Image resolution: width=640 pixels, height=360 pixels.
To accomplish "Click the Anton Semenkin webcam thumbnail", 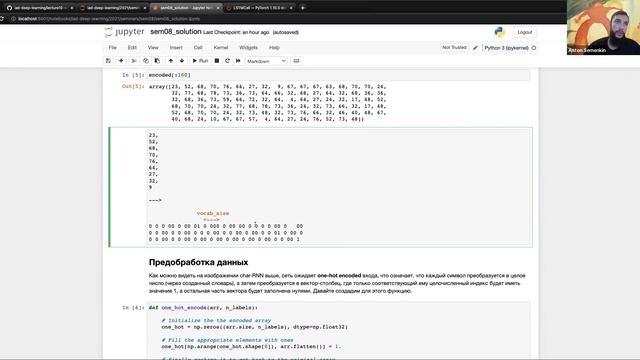I will coord(603,27).
